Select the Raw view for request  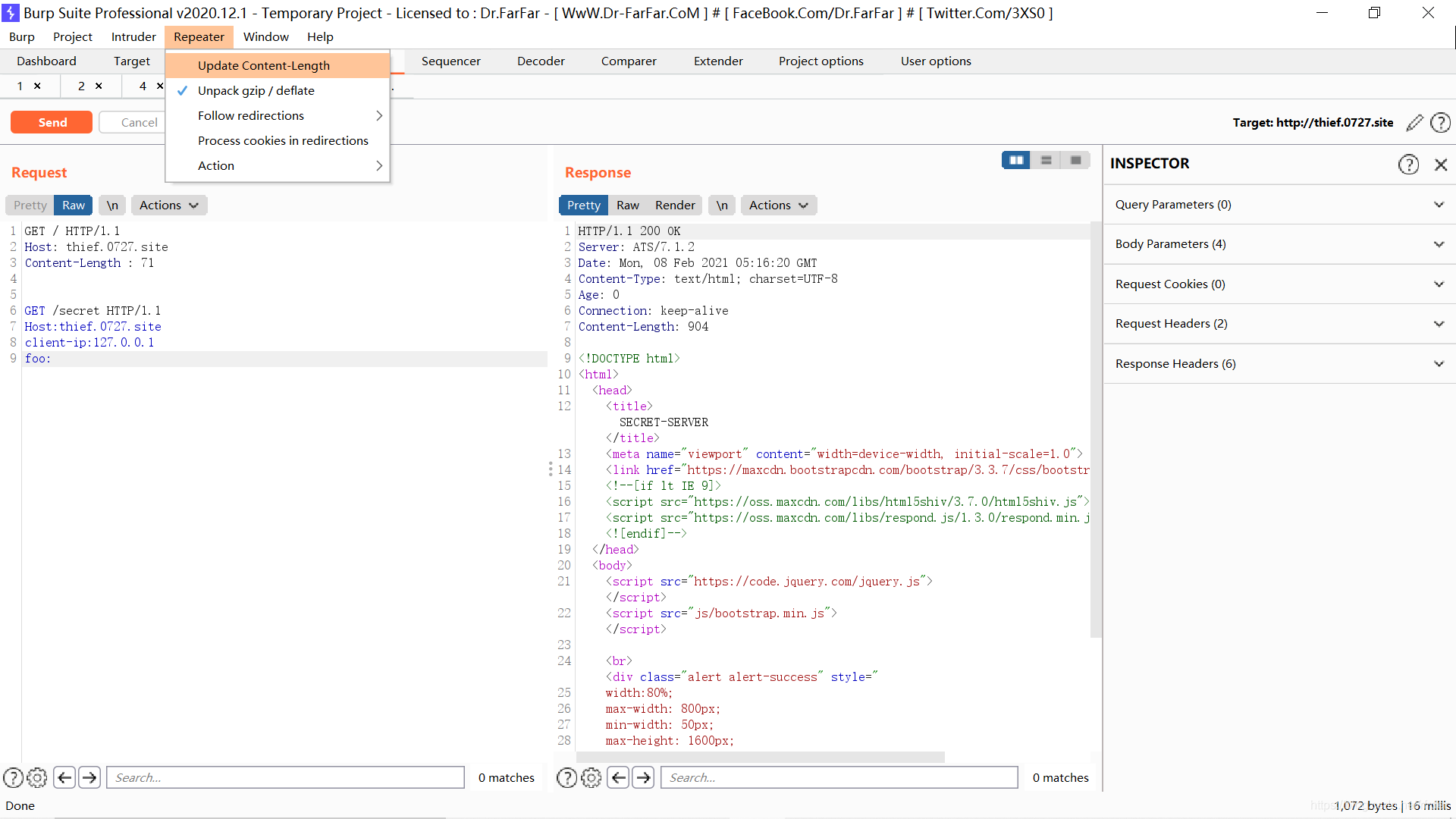click(74, 205)
